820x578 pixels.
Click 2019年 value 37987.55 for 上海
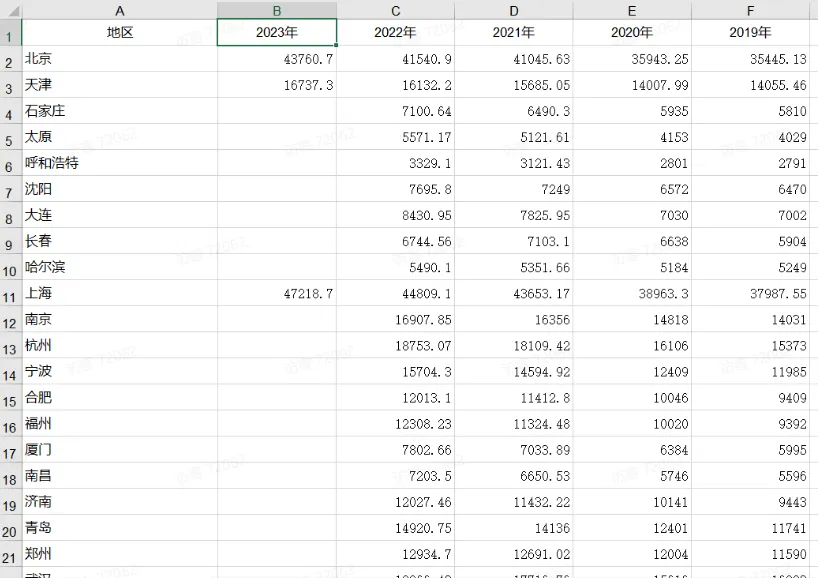tap(750, 293)
